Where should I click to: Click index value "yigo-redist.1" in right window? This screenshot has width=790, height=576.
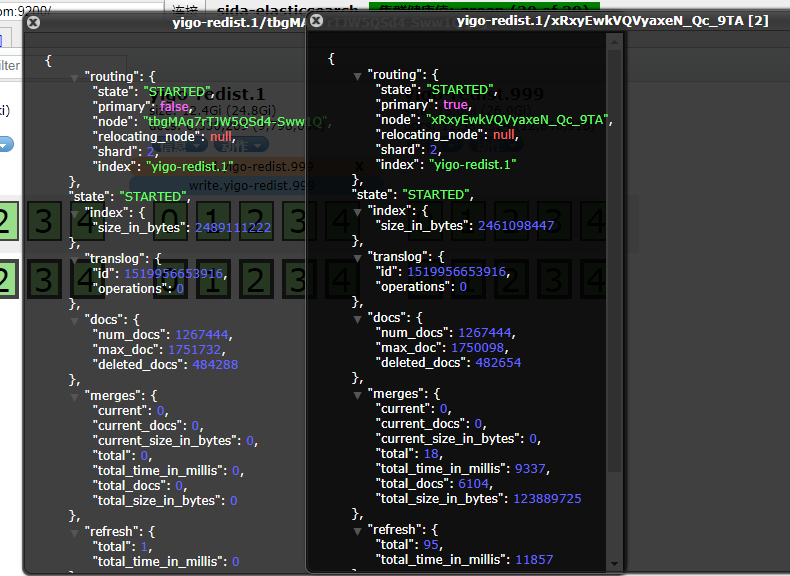[x=473, y=165]
